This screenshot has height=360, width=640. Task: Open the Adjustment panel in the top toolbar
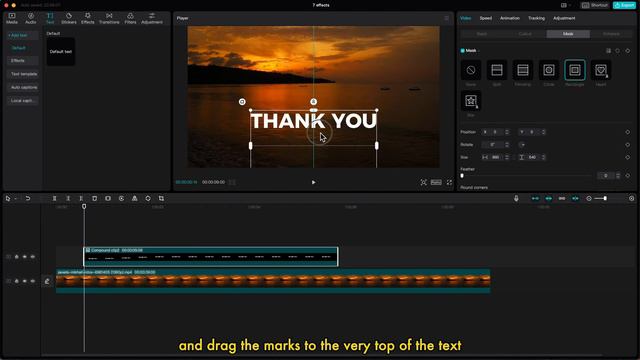[152, 18]
